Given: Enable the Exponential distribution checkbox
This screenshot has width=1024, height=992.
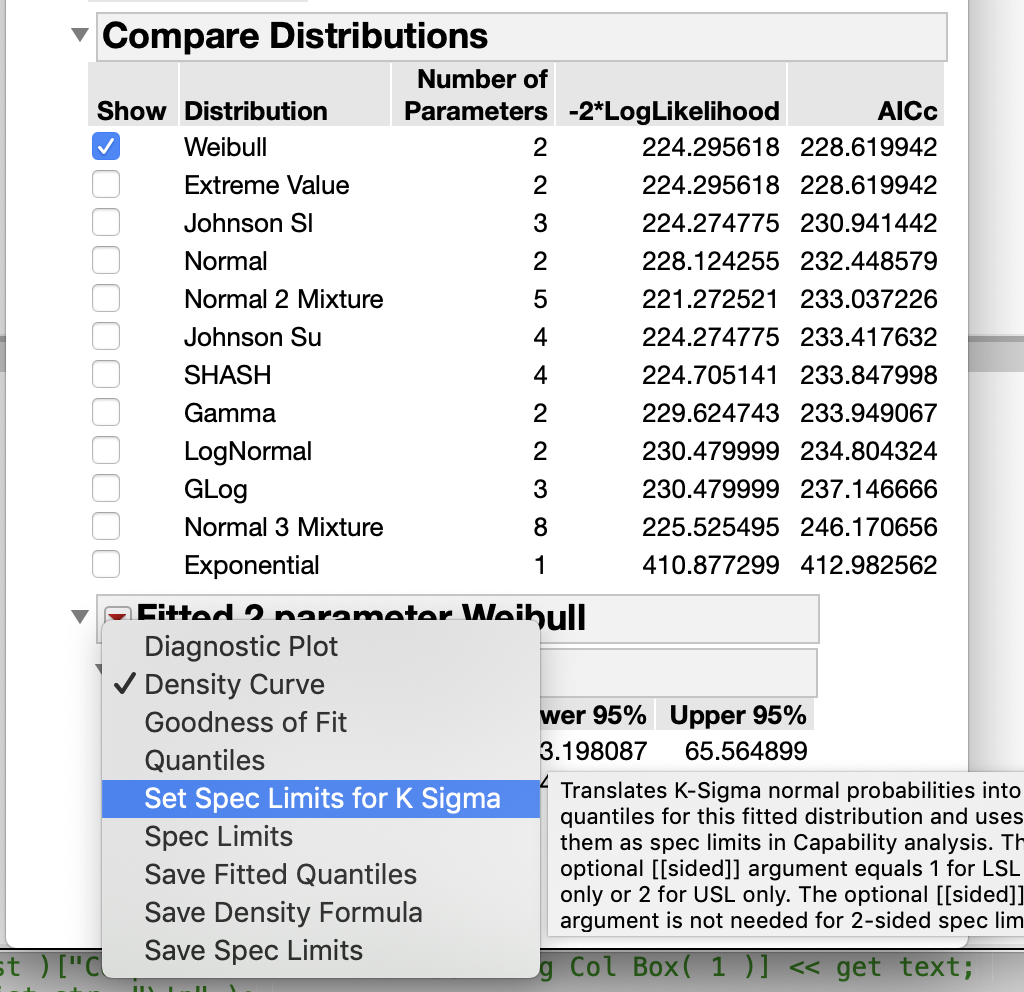Looking at the screenshot, I should pyautogui.click(x=106, y=565).
